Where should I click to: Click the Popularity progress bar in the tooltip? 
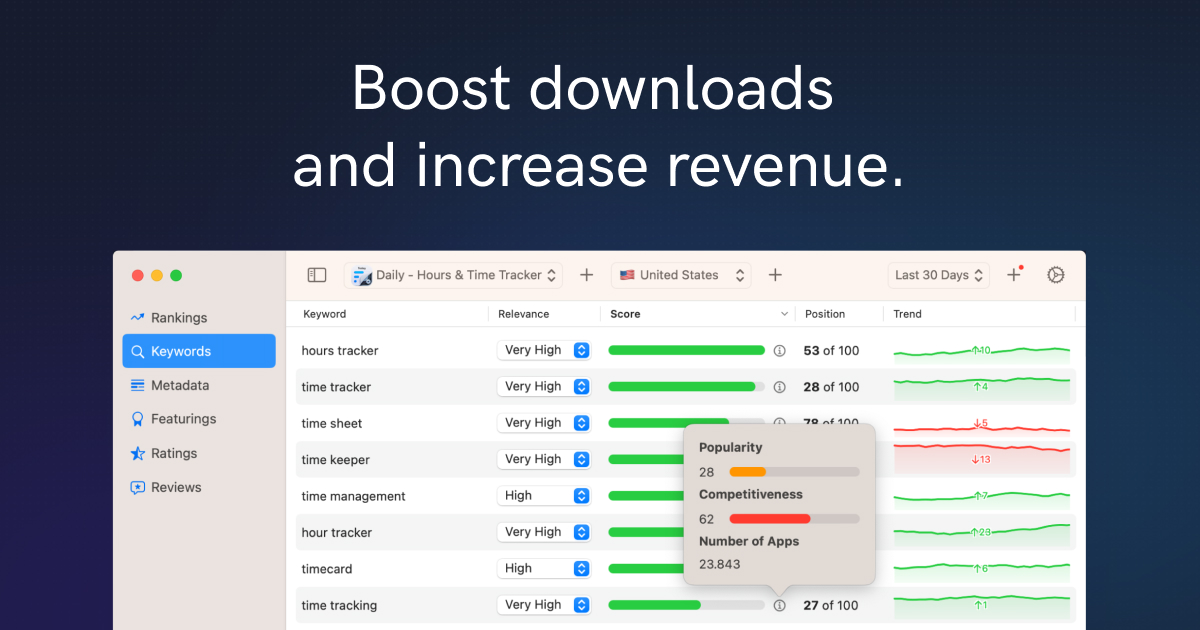tap(795, 470)
